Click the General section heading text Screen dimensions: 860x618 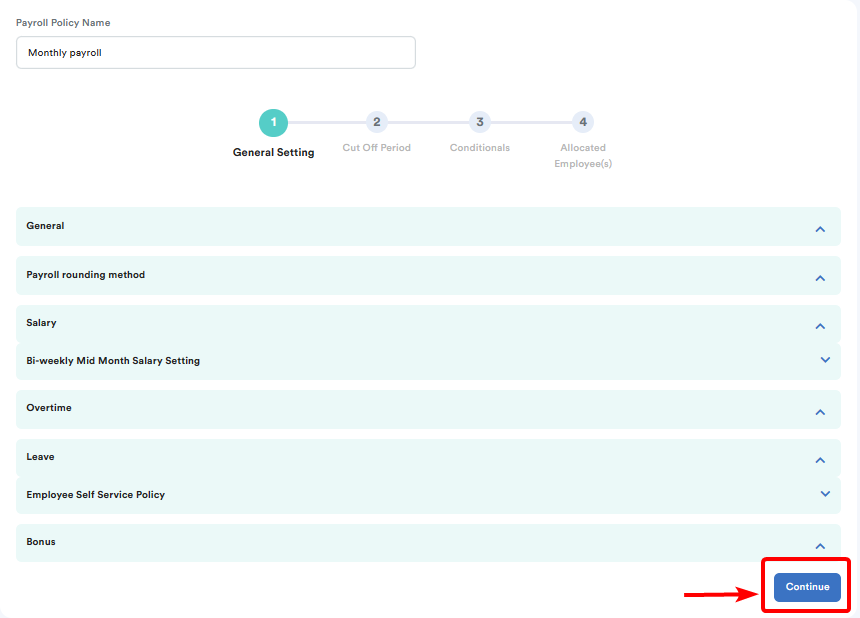45,226
